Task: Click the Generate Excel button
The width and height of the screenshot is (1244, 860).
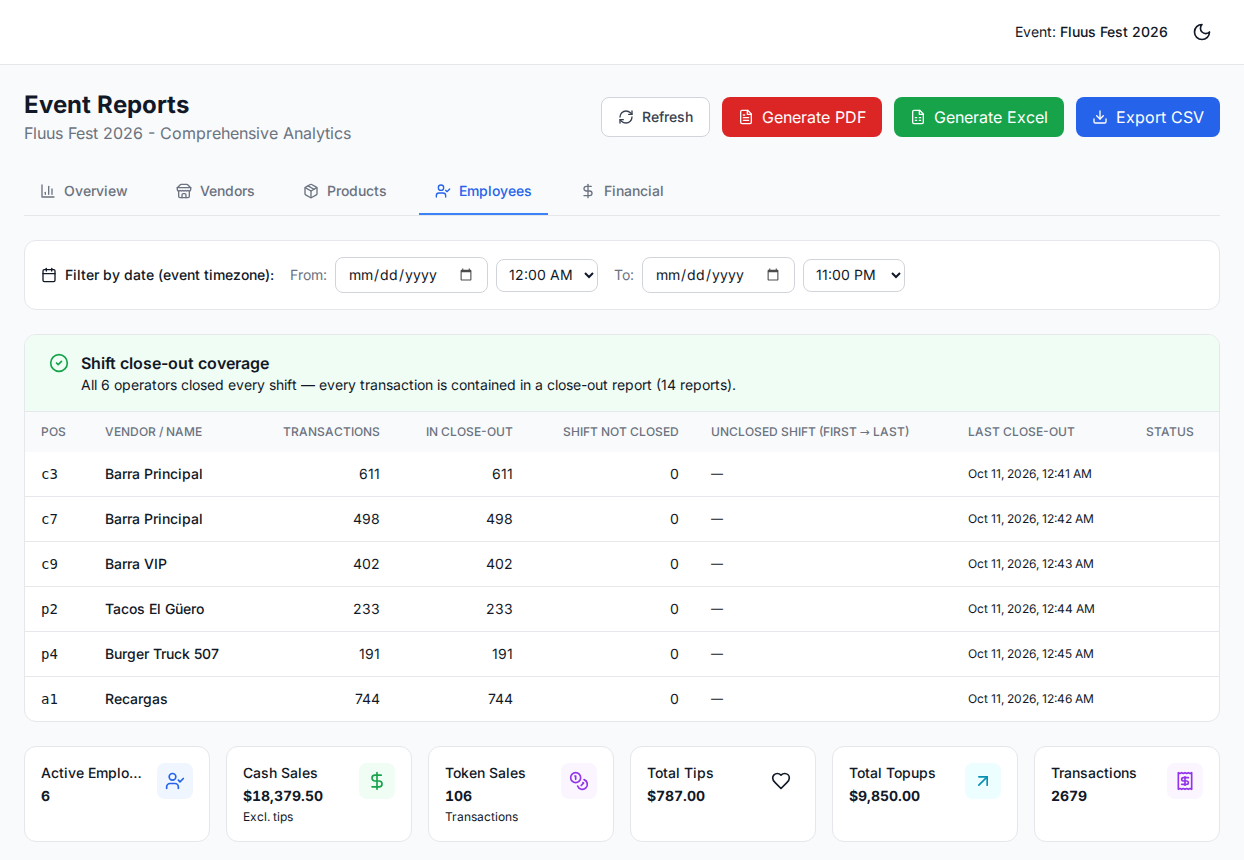Action: (979, 117)
